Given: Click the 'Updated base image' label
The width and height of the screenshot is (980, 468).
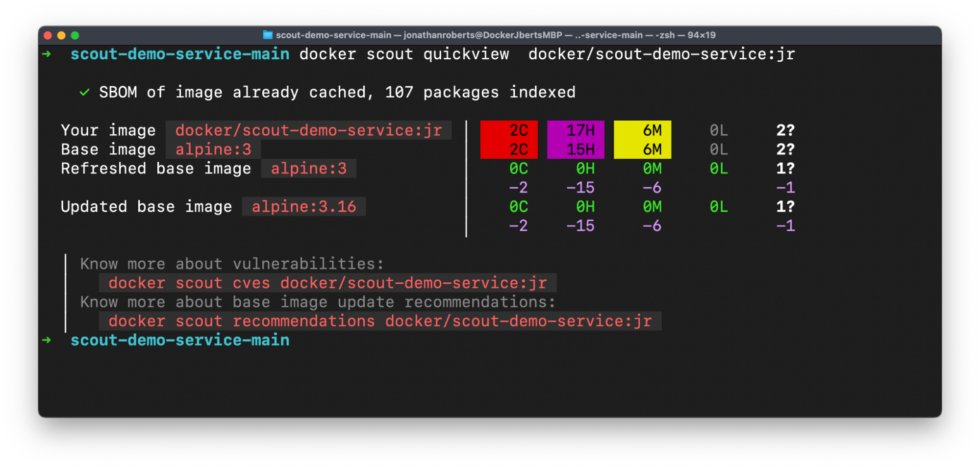Looking at the screenshot, I should pyautogui.click(x=146, y=207).
